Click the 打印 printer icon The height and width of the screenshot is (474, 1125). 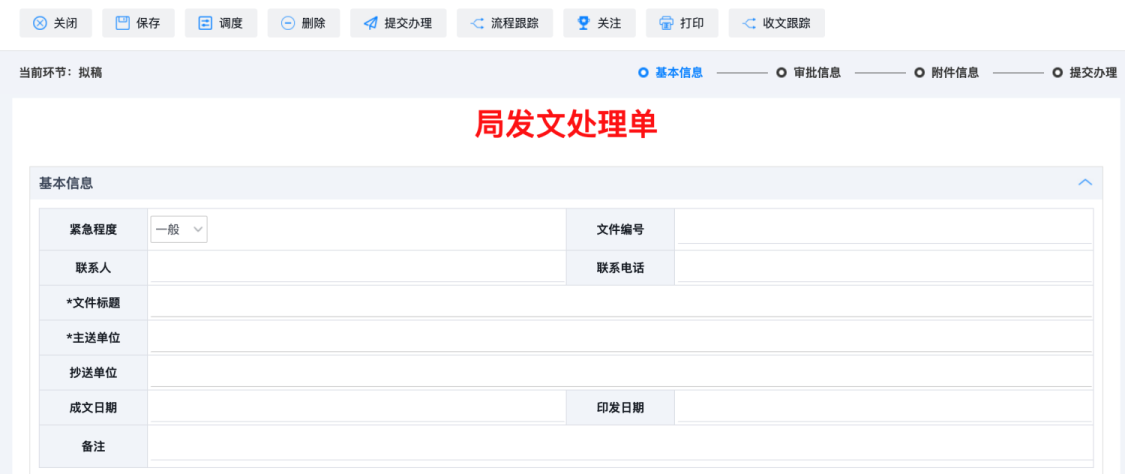666,23
